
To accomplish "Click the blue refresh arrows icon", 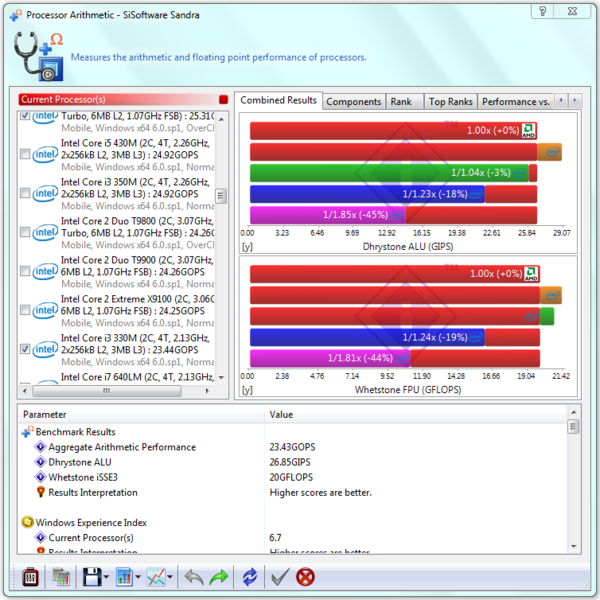I will coord(250,577).
